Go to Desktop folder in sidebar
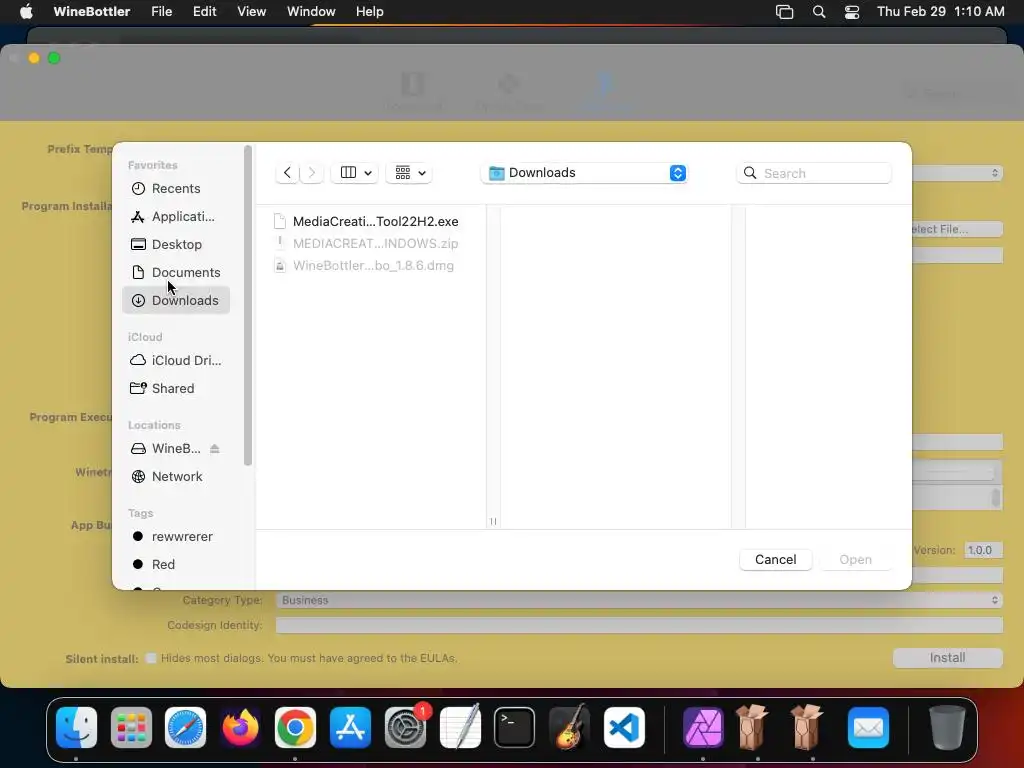 point(176,244)
